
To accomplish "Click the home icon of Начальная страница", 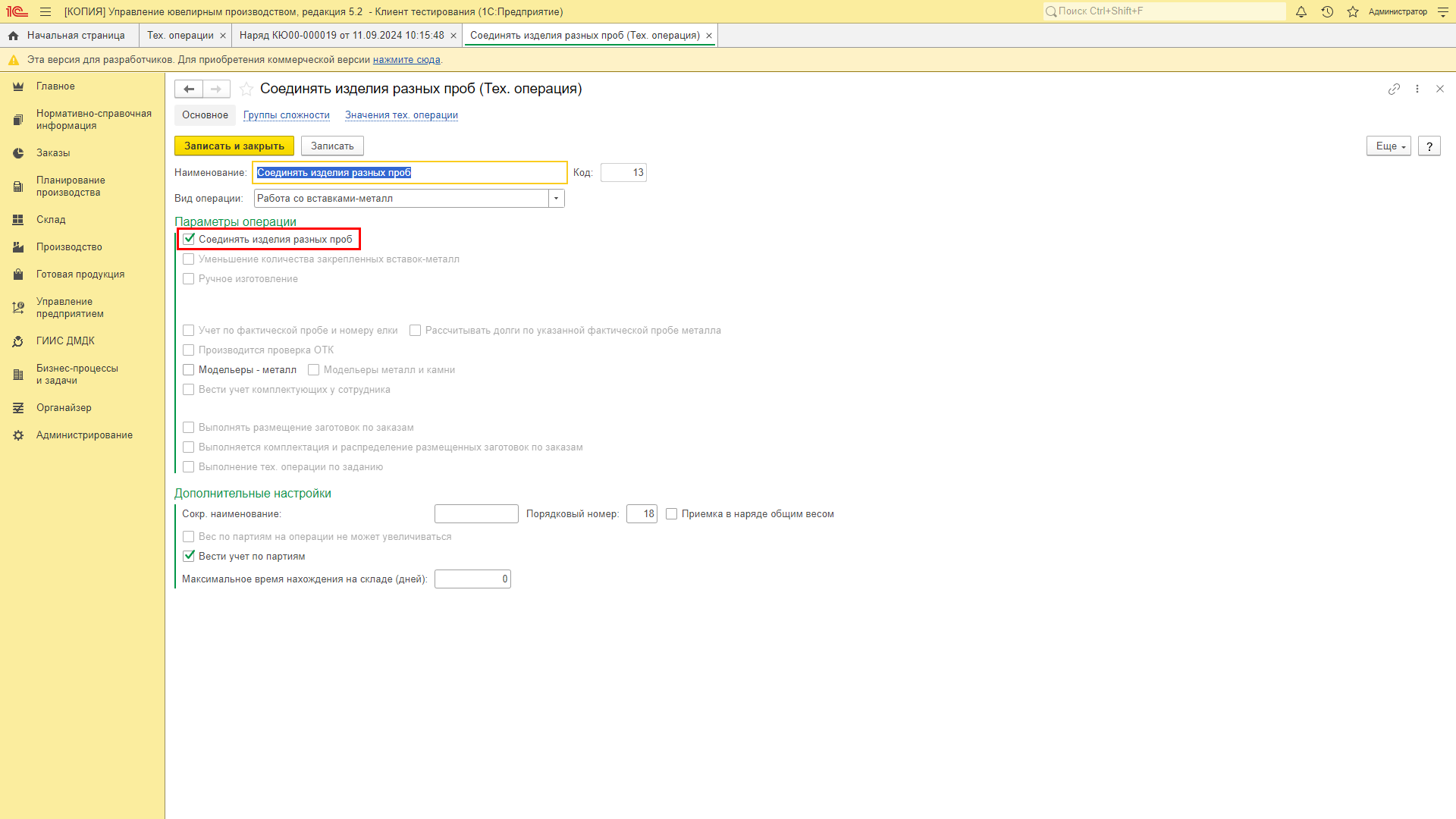I will [14, 36].
